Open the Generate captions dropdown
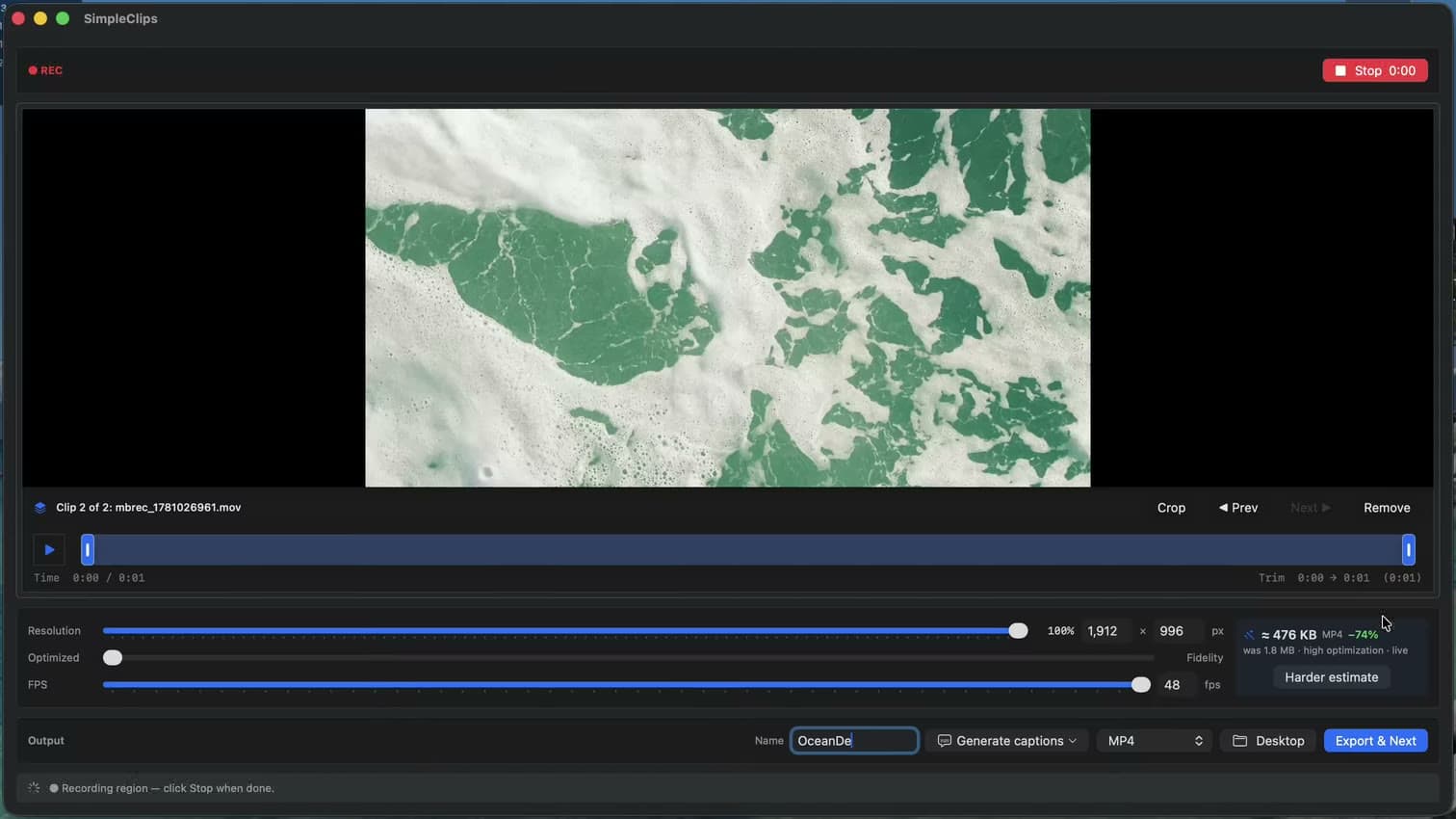Screen dimensions: 1456x819 pyautogui.click(x=1007, y=741)
